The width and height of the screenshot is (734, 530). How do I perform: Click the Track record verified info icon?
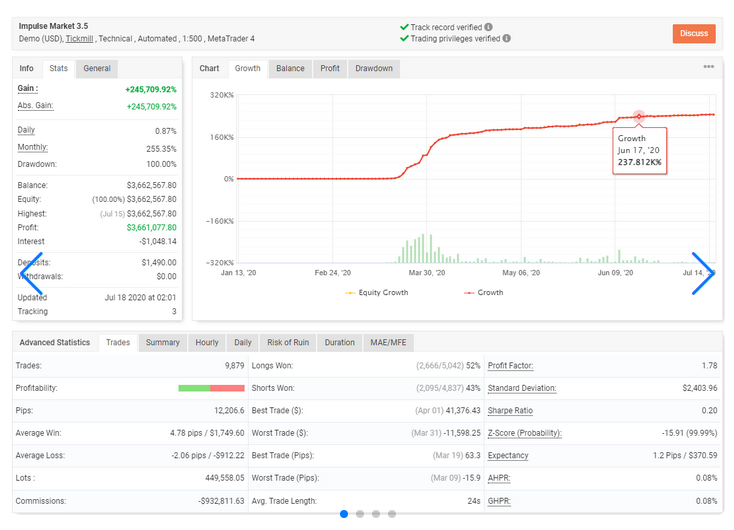(488, 27)
